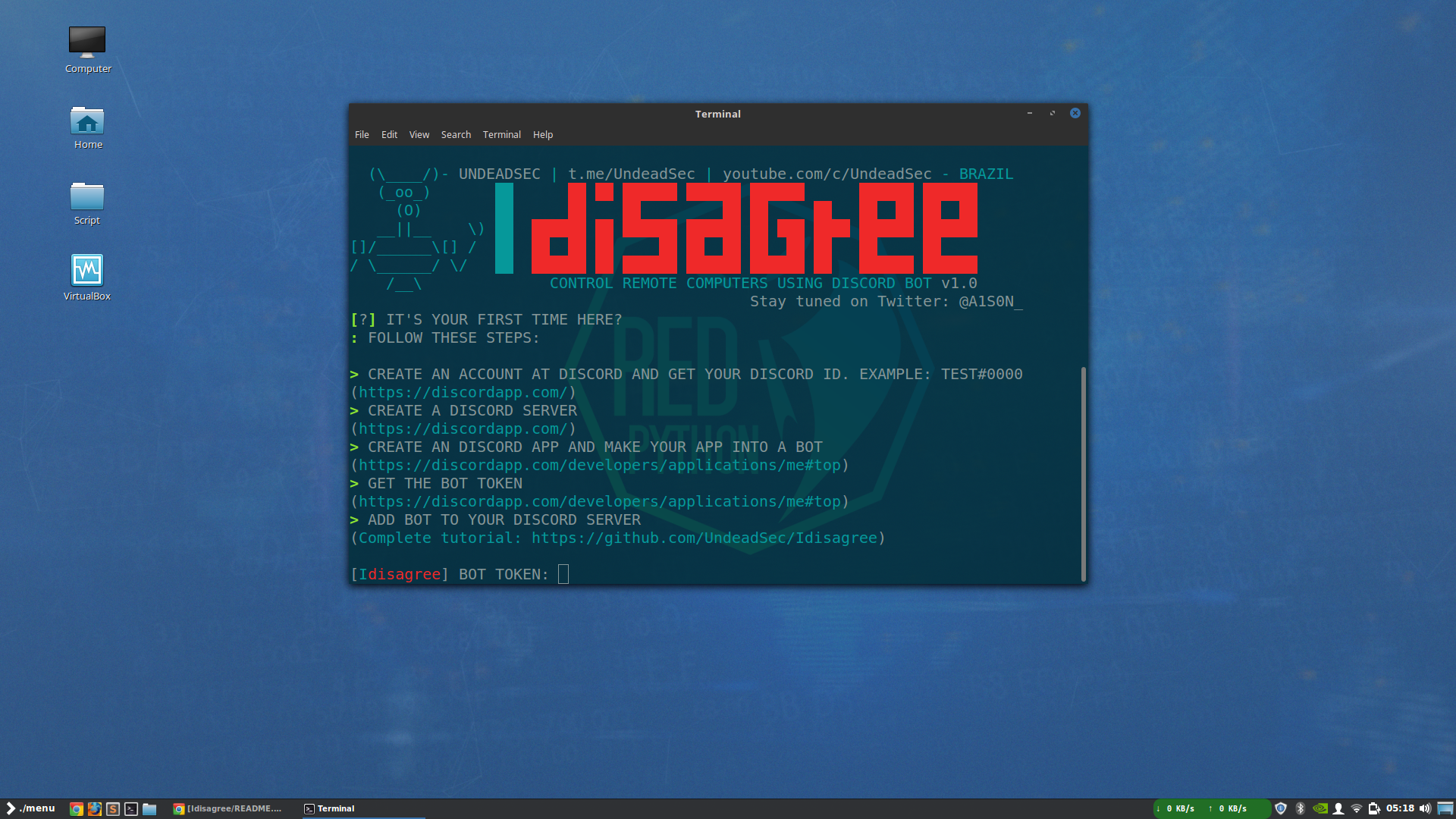This screenshot has height=819, width=1456.
Task: Open the File menu in Terminal
Action: (362, 134)
